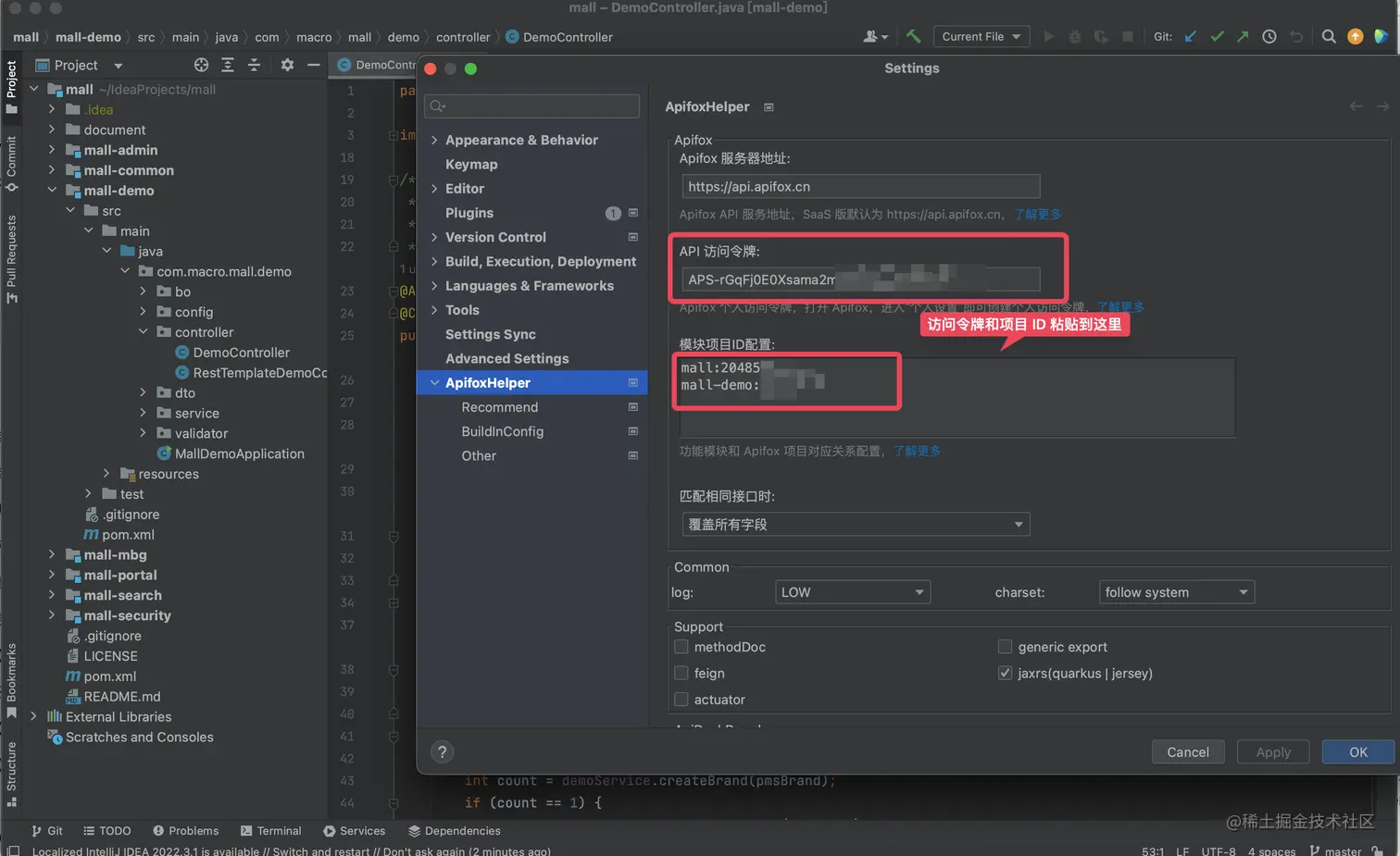
Task: Click Collapse All icon in Project panel
Action: (254, 65)
